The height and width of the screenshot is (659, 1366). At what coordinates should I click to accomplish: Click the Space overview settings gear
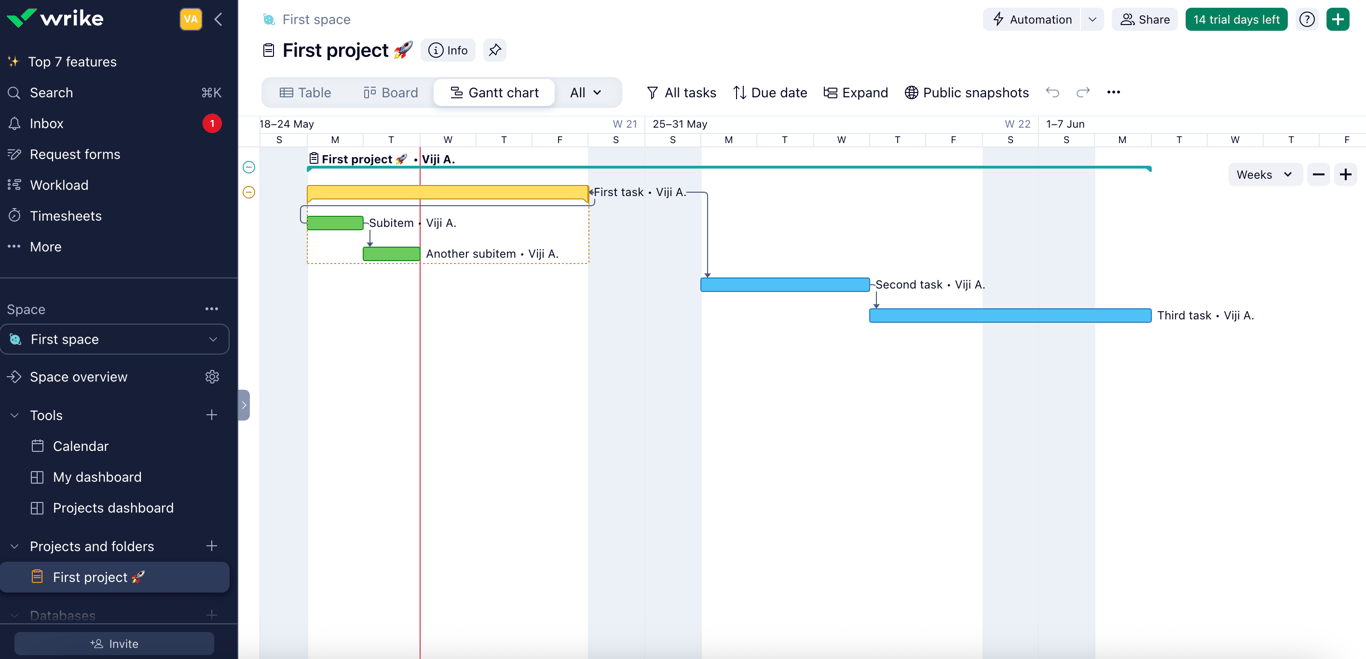point(211,377)
